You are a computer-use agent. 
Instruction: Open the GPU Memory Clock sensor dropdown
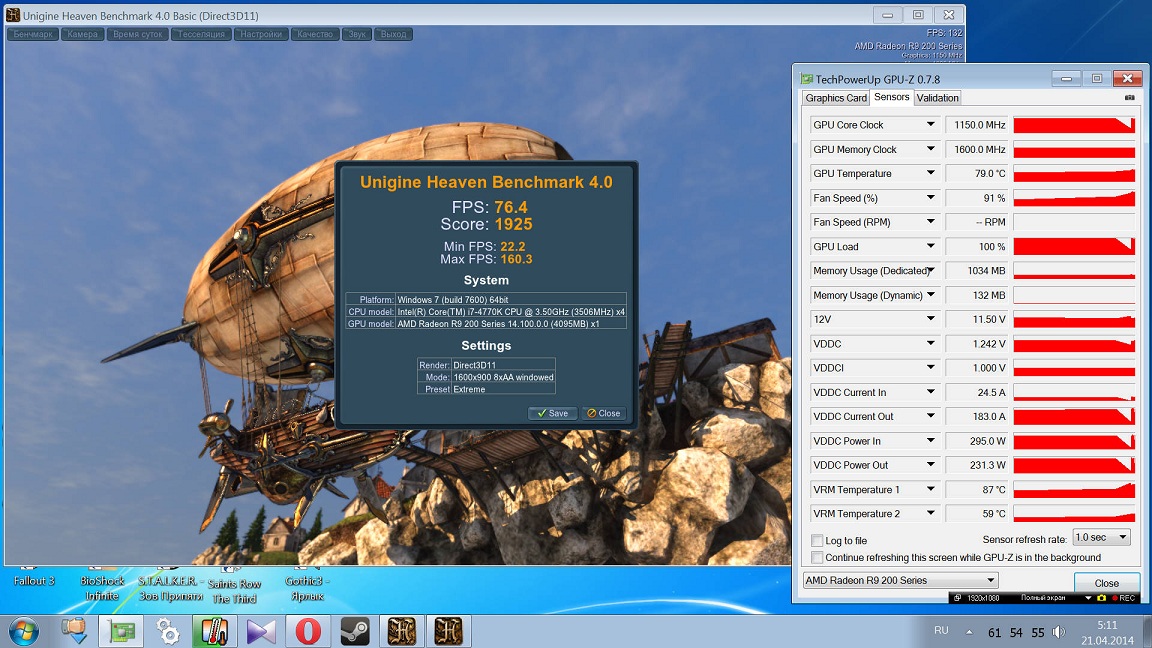(930, 149)
